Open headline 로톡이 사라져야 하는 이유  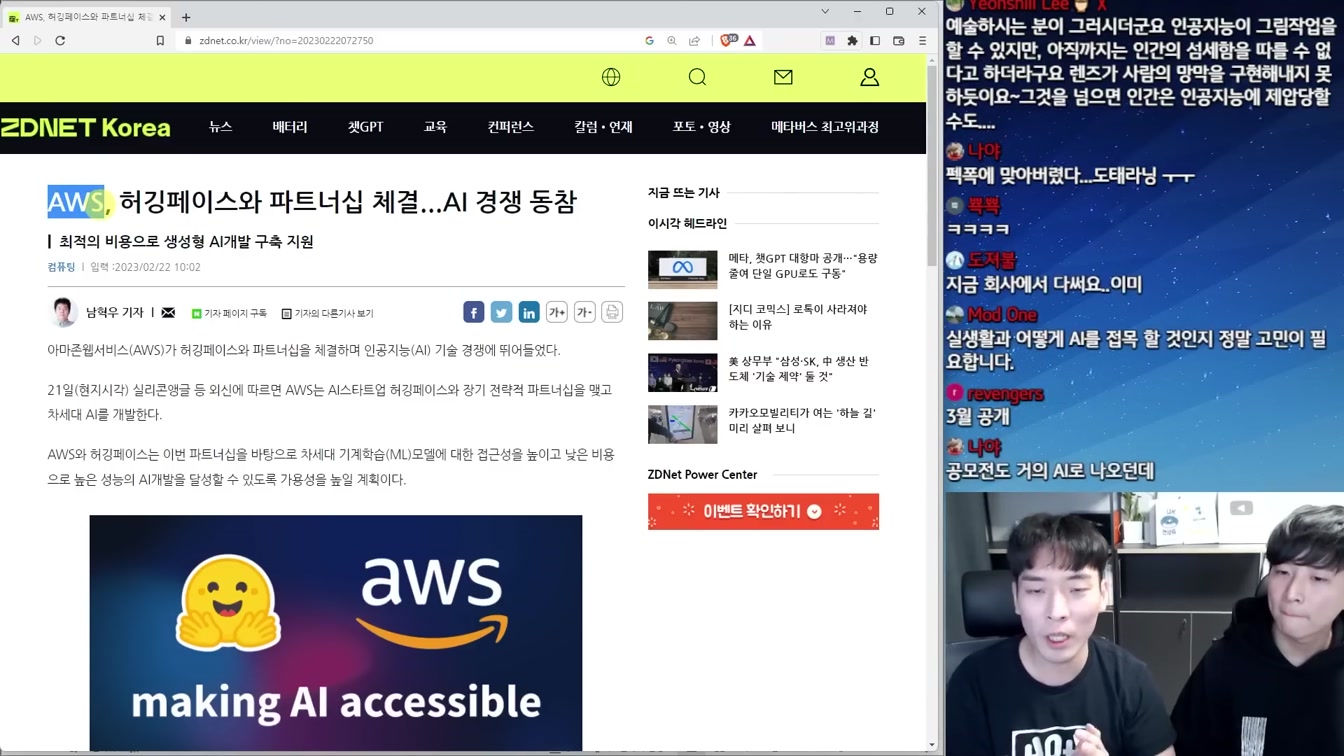[x=798, y=317]
